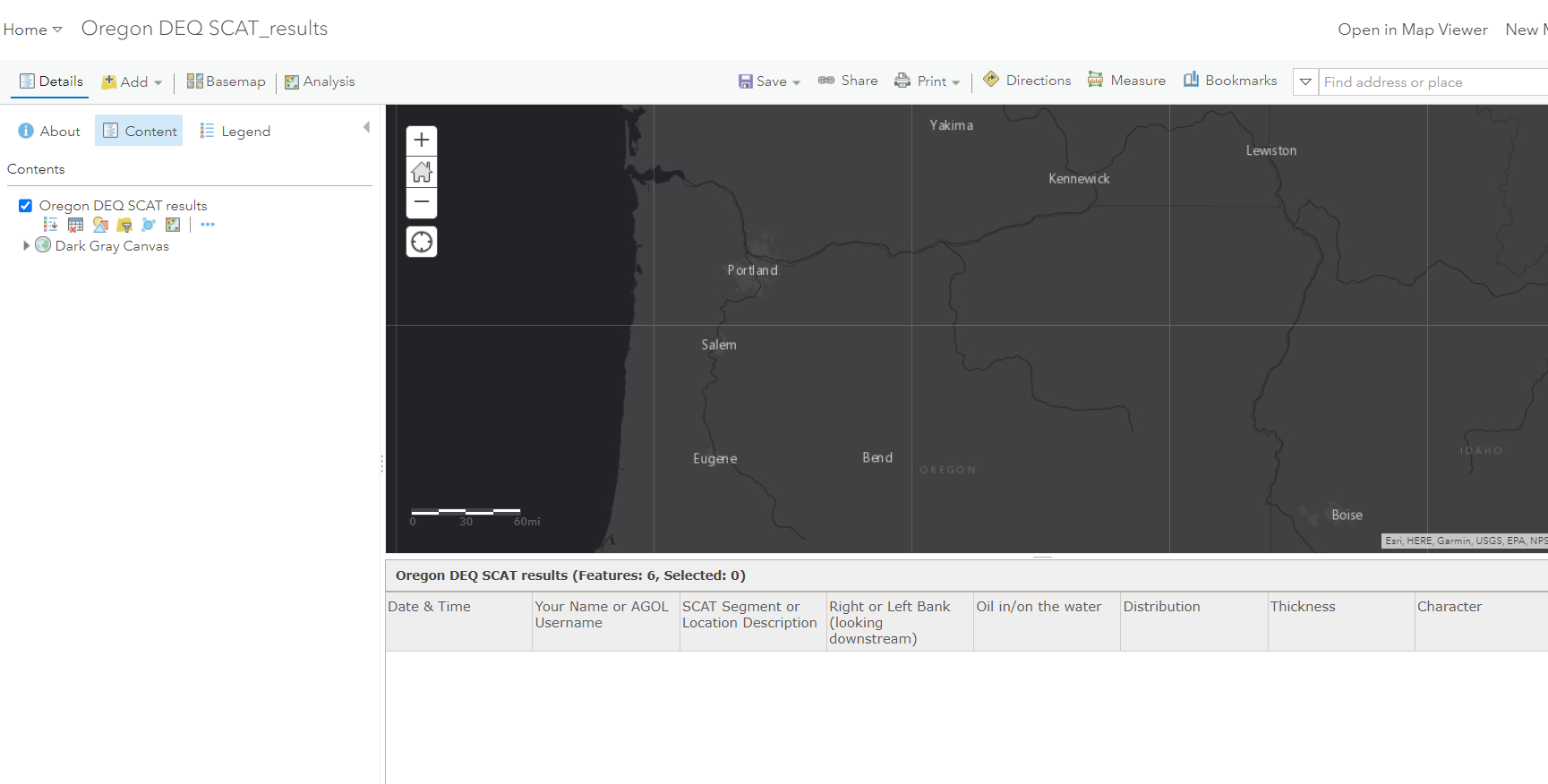
Task: Expand the Dark Gray Canvas basemap
Action: (26, 246)
